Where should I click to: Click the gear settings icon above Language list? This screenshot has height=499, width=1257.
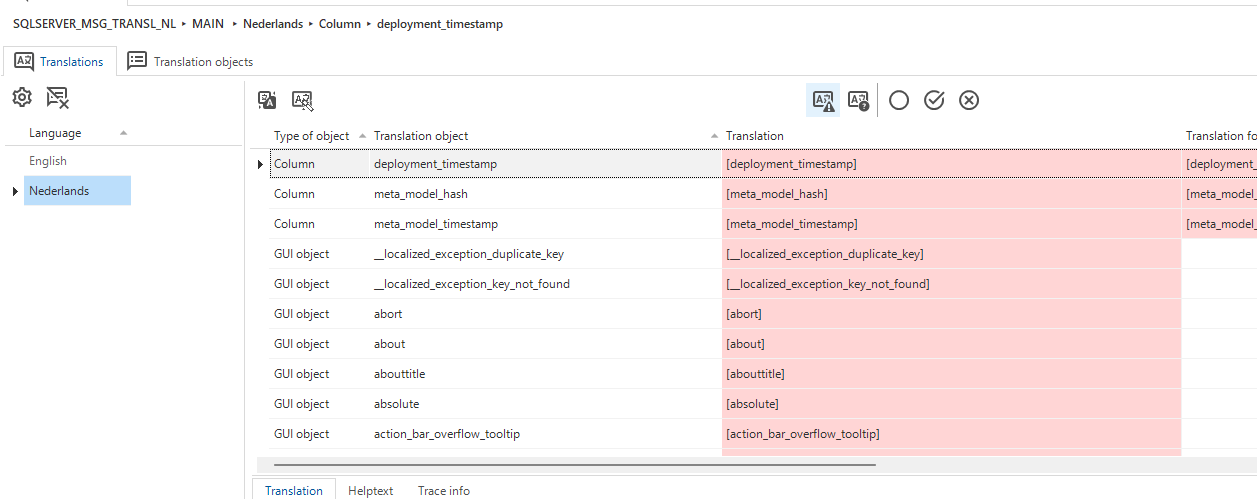pos(22,97)
